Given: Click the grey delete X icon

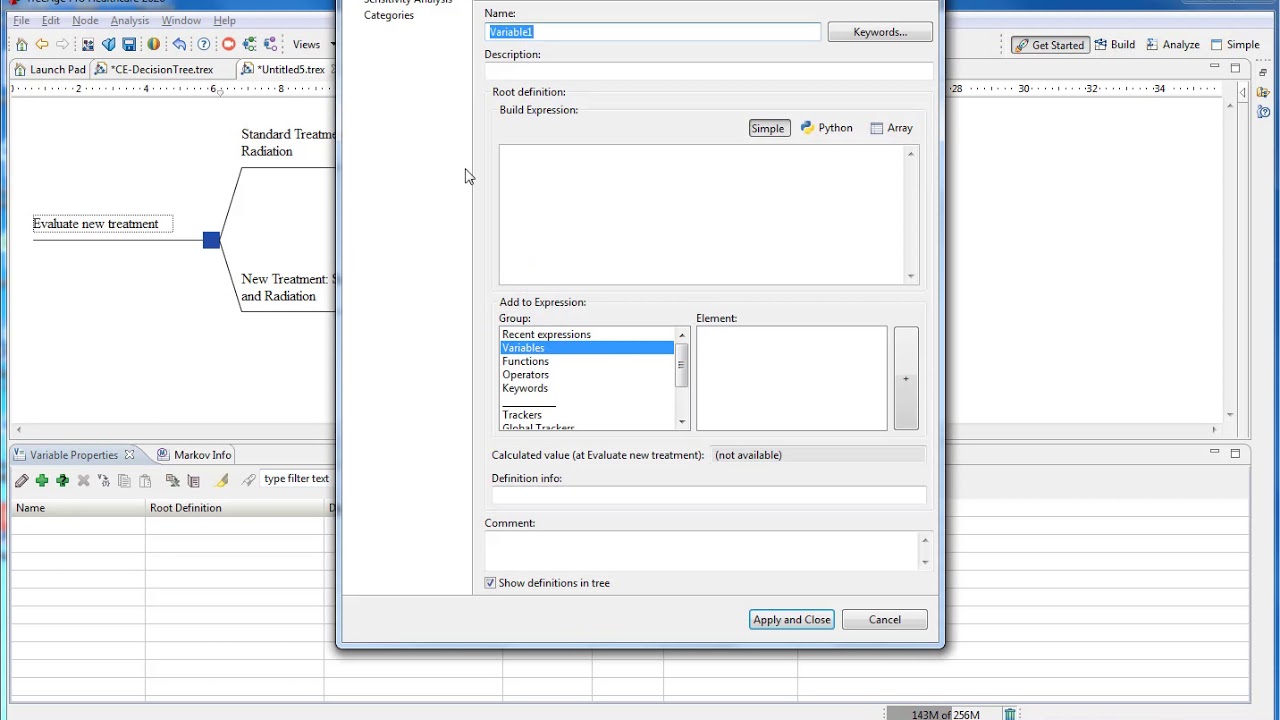Looking at the screenshot, I should pyautogui.click(x=84, y=481).
